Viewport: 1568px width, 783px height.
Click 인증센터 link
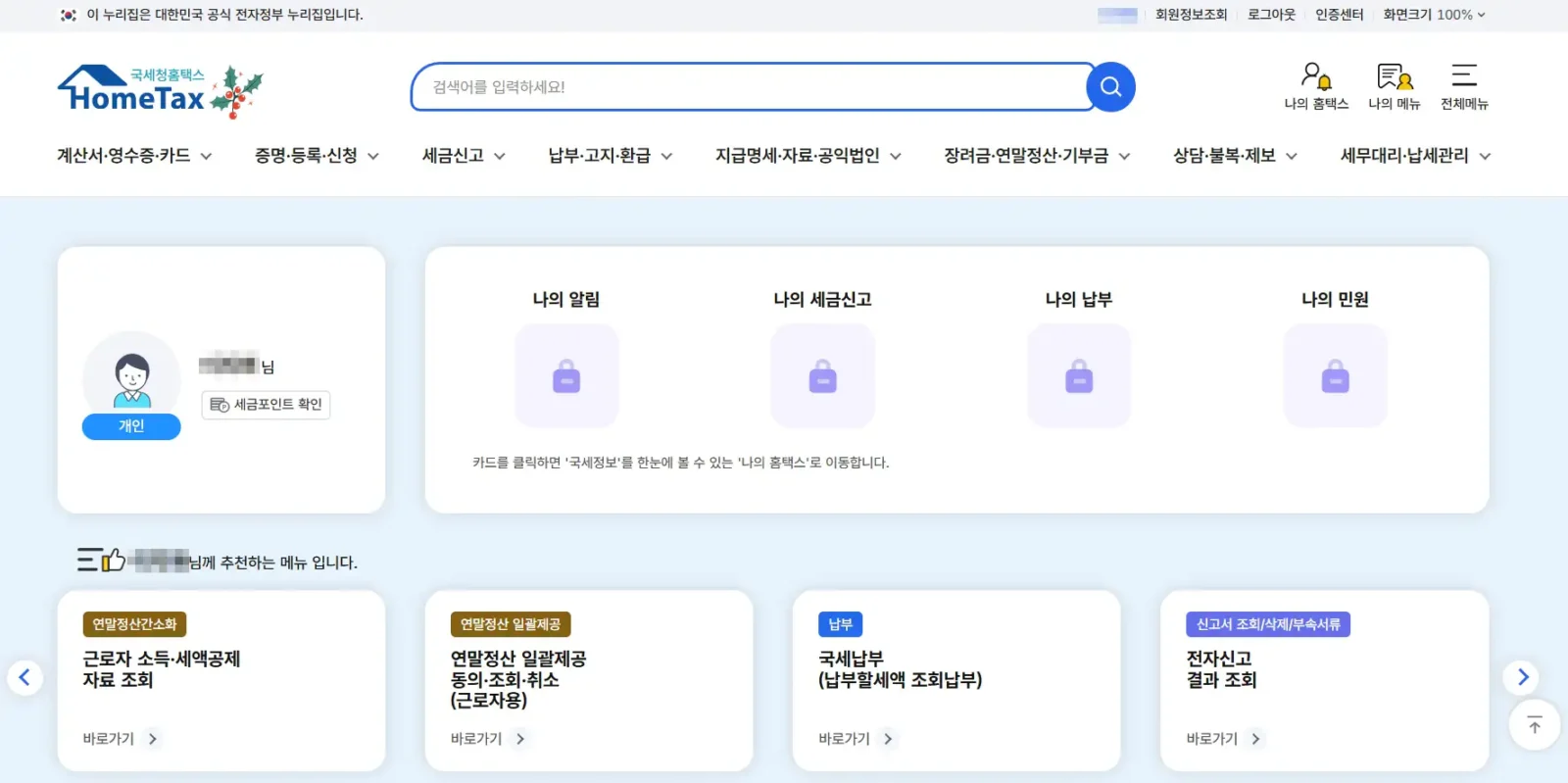pos(1339,15)
